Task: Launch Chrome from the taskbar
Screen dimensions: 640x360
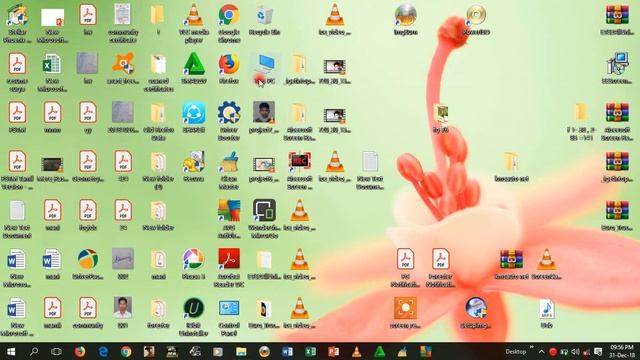Action: [x=126, y=351]
